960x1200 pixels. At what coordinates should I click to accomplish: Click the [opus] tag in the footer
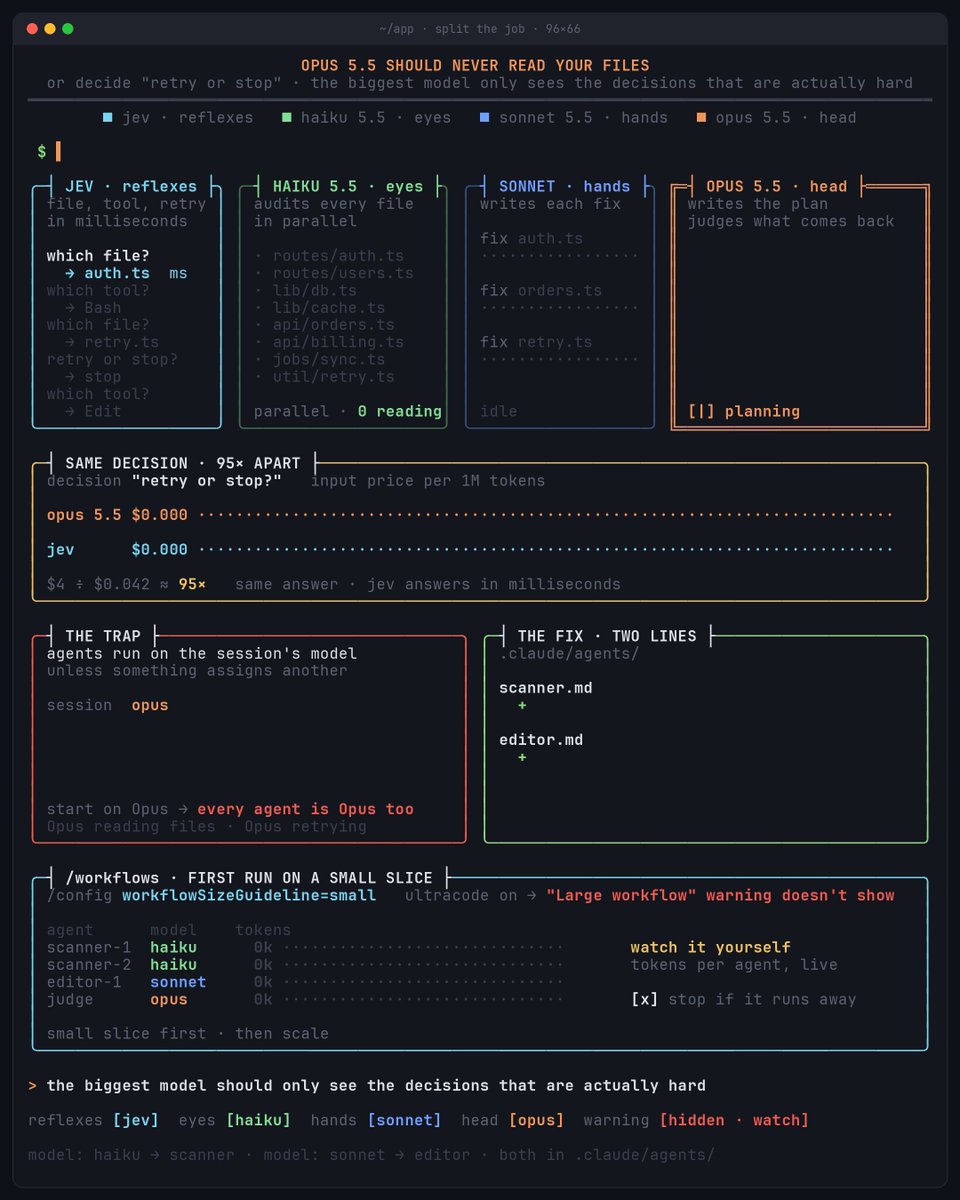[x=536, y=1120]
